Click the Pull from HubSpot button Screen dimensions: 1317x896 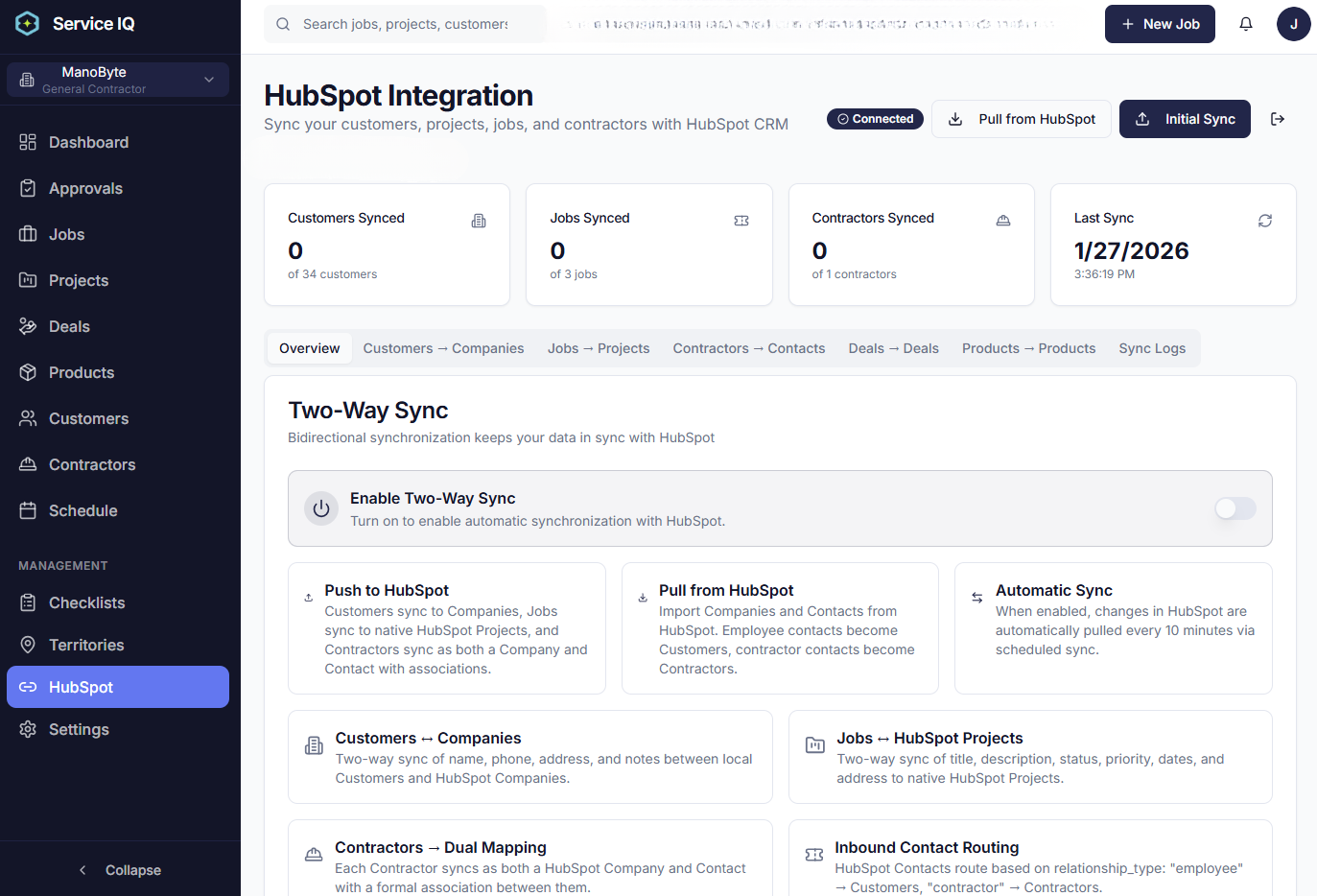click(x=1022, y=119)
